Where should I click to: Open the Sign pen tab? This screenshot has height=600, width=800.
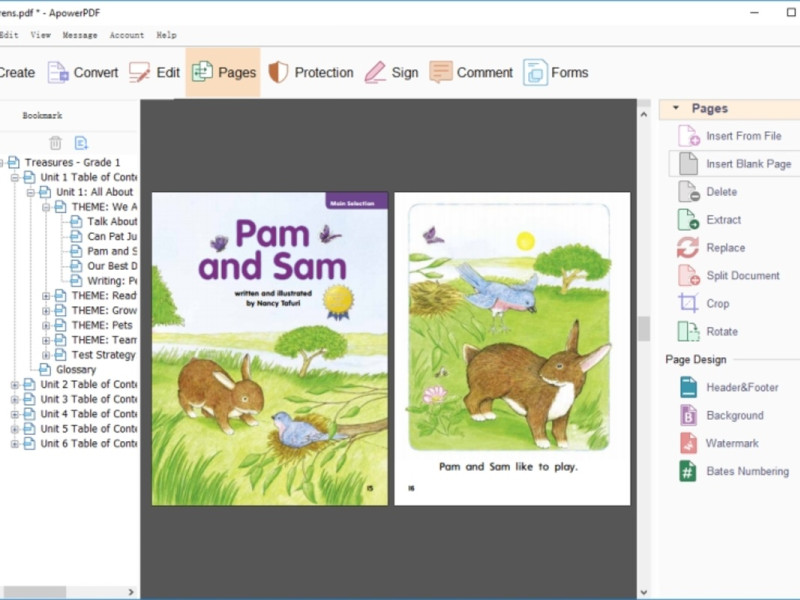[x=391, y=72]
